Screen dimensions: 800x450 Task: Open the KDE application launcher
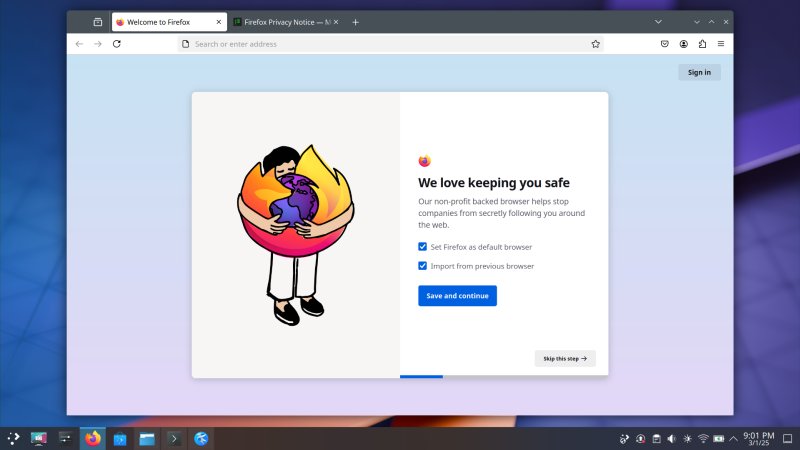(x=13, y=438)
